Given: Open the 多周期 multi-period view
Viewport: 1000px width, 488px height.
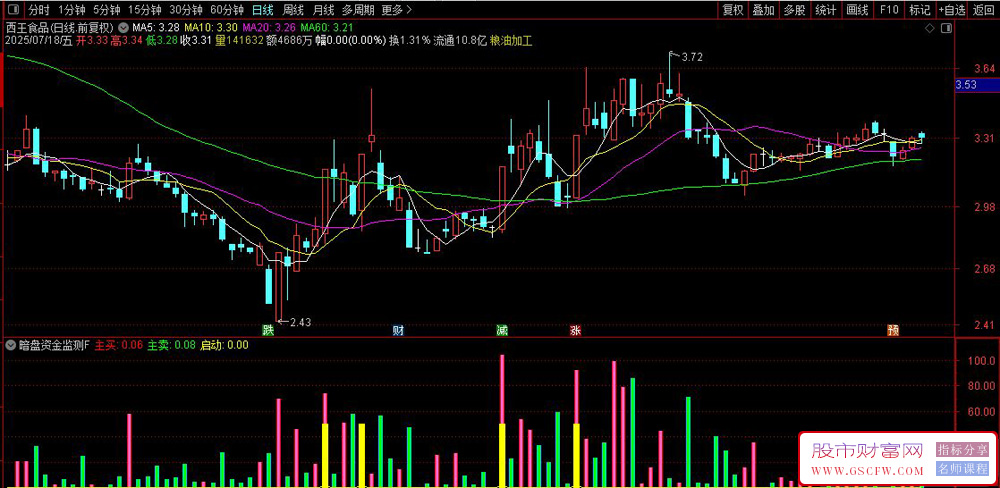Looking at the screenshot, I should [358, 10].
